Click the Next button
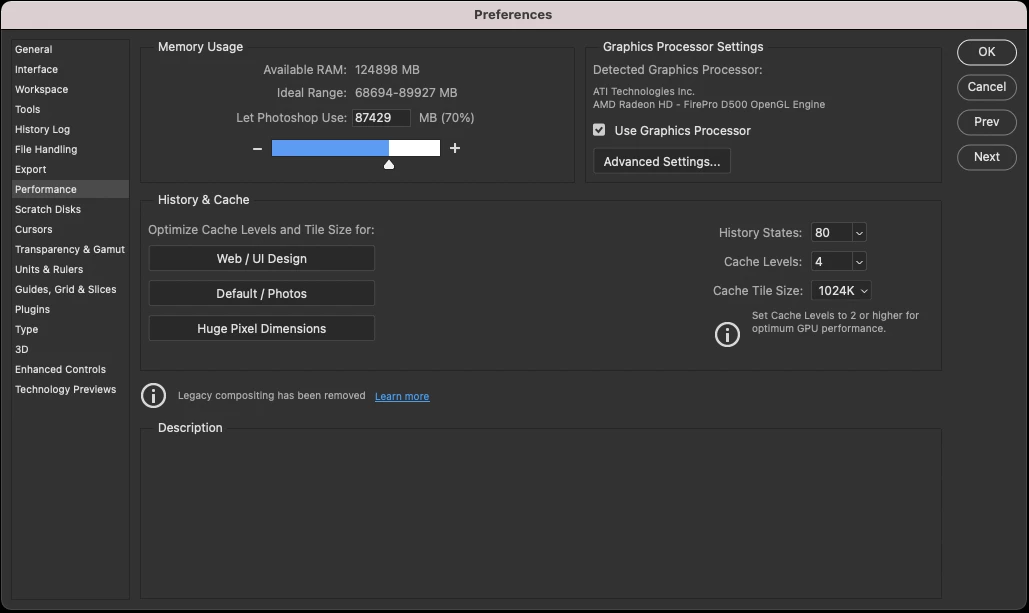Viewport: 1029px width, 613px height. click(x=986, y=158)
